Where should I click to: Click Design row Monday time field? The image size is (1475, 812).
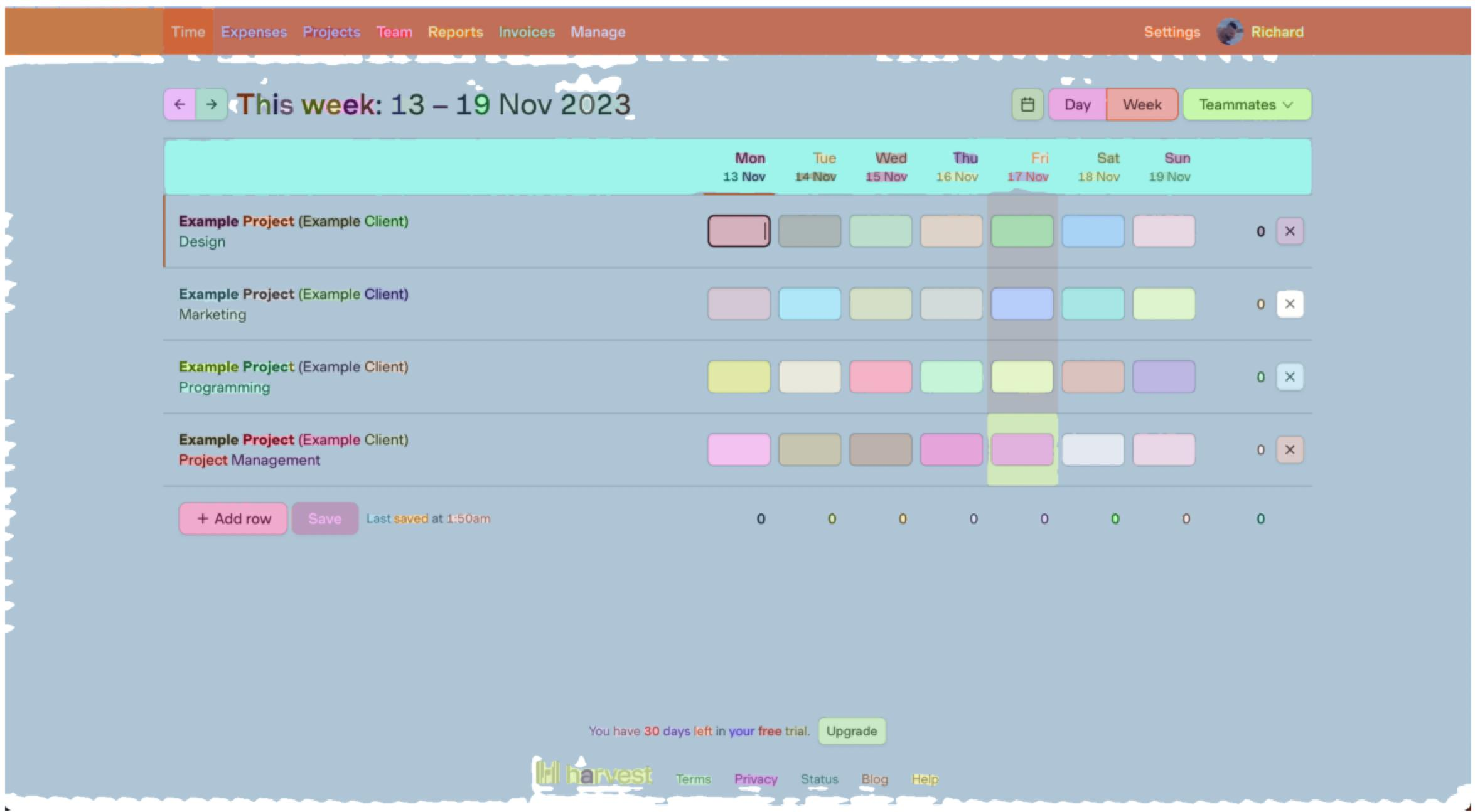(x=738, y=231)
